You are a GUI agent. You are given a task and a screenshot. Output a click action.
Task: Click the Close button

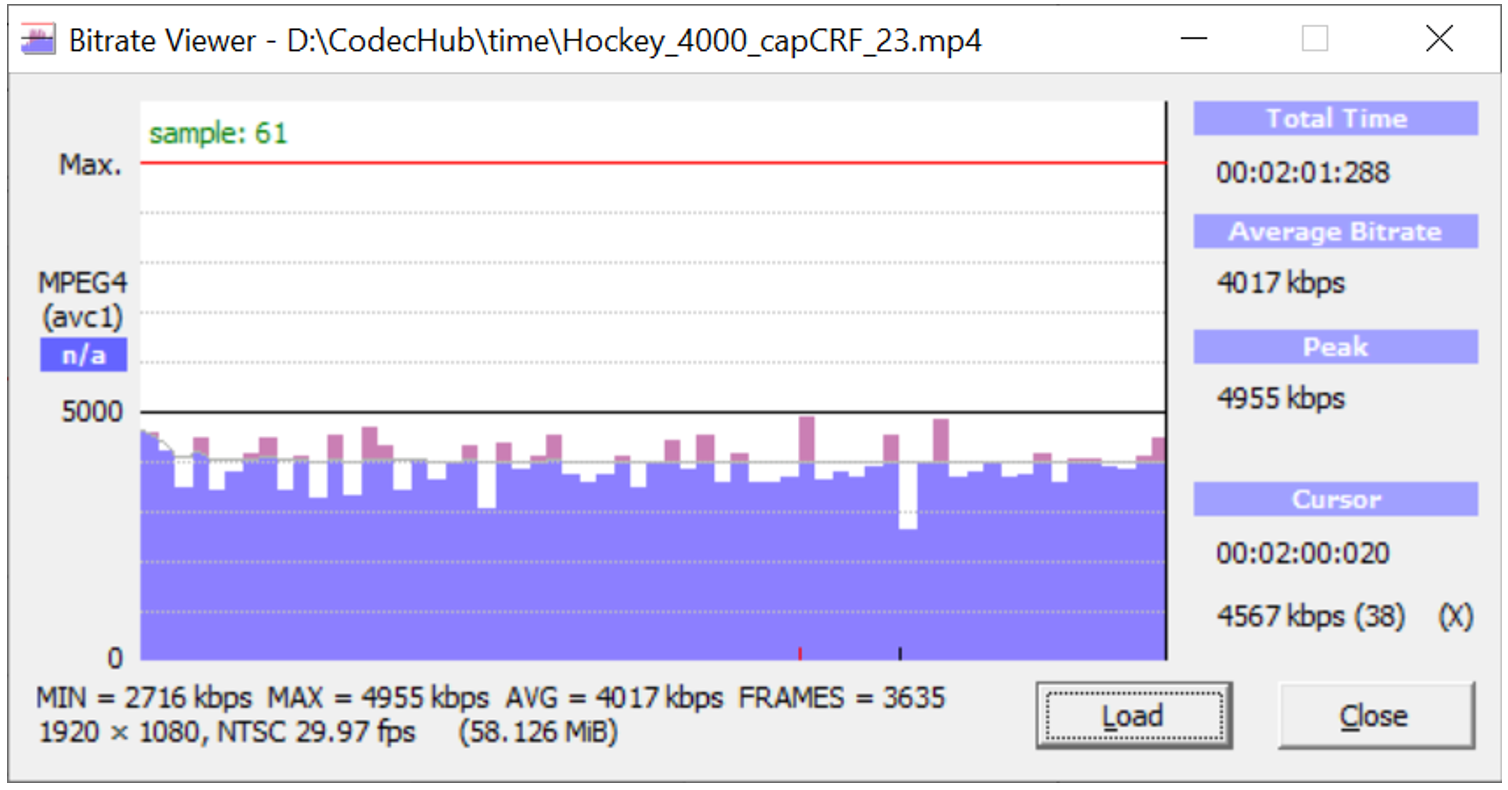pos(1375,716)
